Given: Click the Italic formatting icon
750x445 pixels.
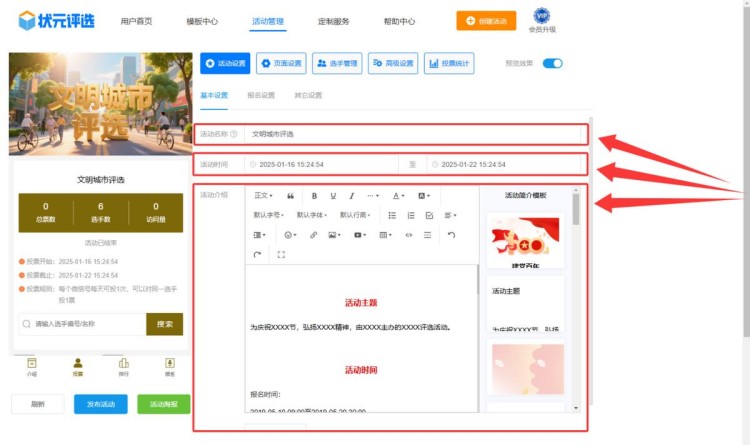Looking at the screenshot, I should 352,196.
